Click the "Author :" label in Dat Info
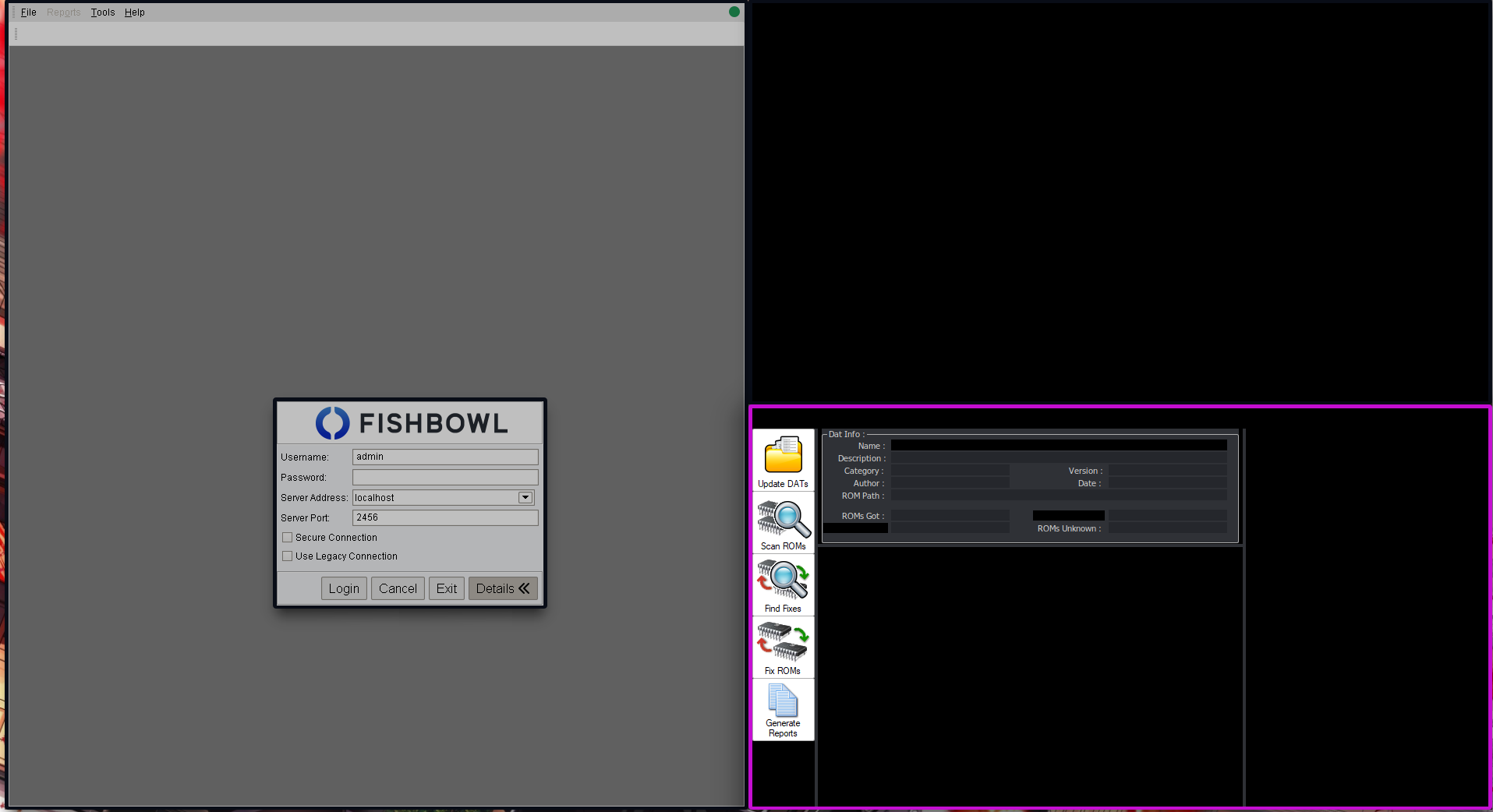Screen dimensions: 1493x812 [869, 483]
